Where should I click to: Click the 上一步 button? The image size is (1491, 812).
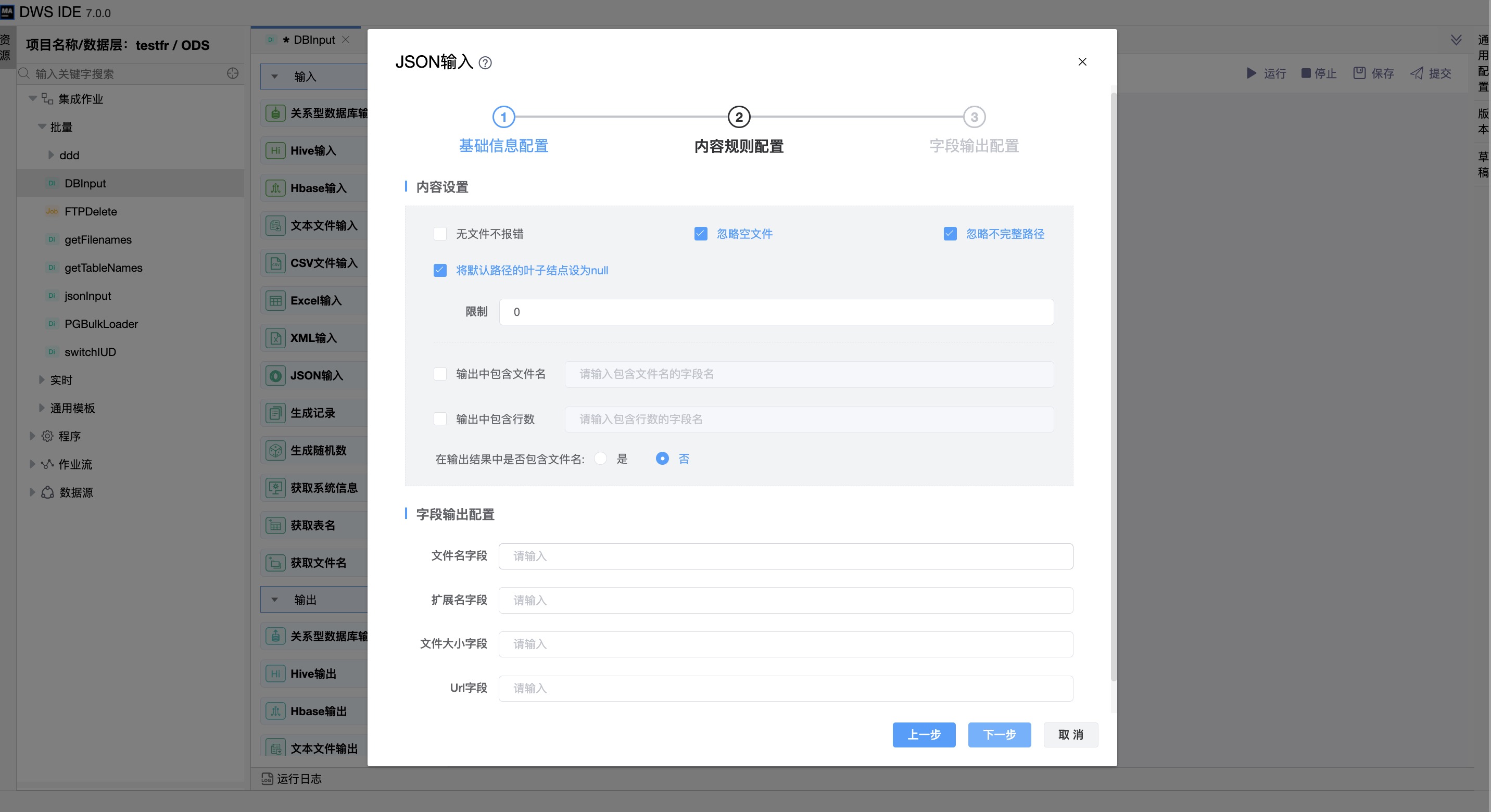click(x=923, y=734)
